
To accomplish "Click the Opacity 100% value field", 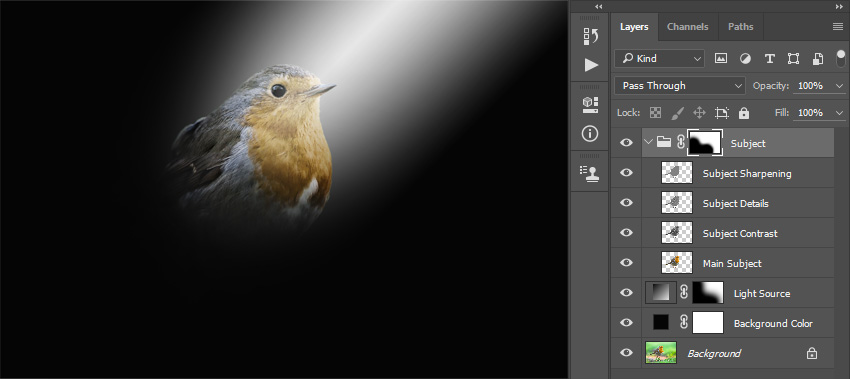I will [x=812, y=86].
